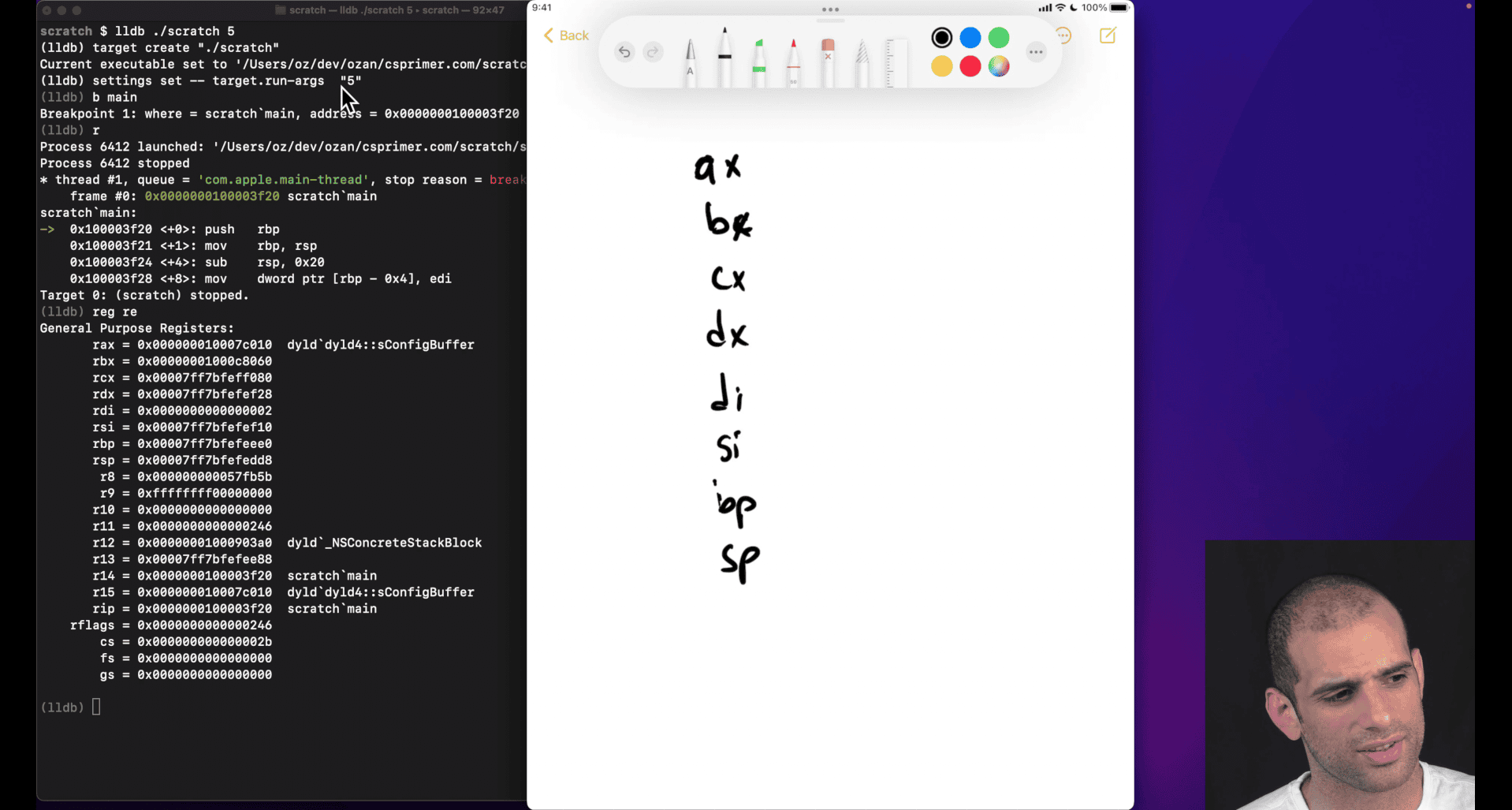Screen dimensions: 1512x810
Task: Tap Back in the Notes app
Action: pos(566,35)
